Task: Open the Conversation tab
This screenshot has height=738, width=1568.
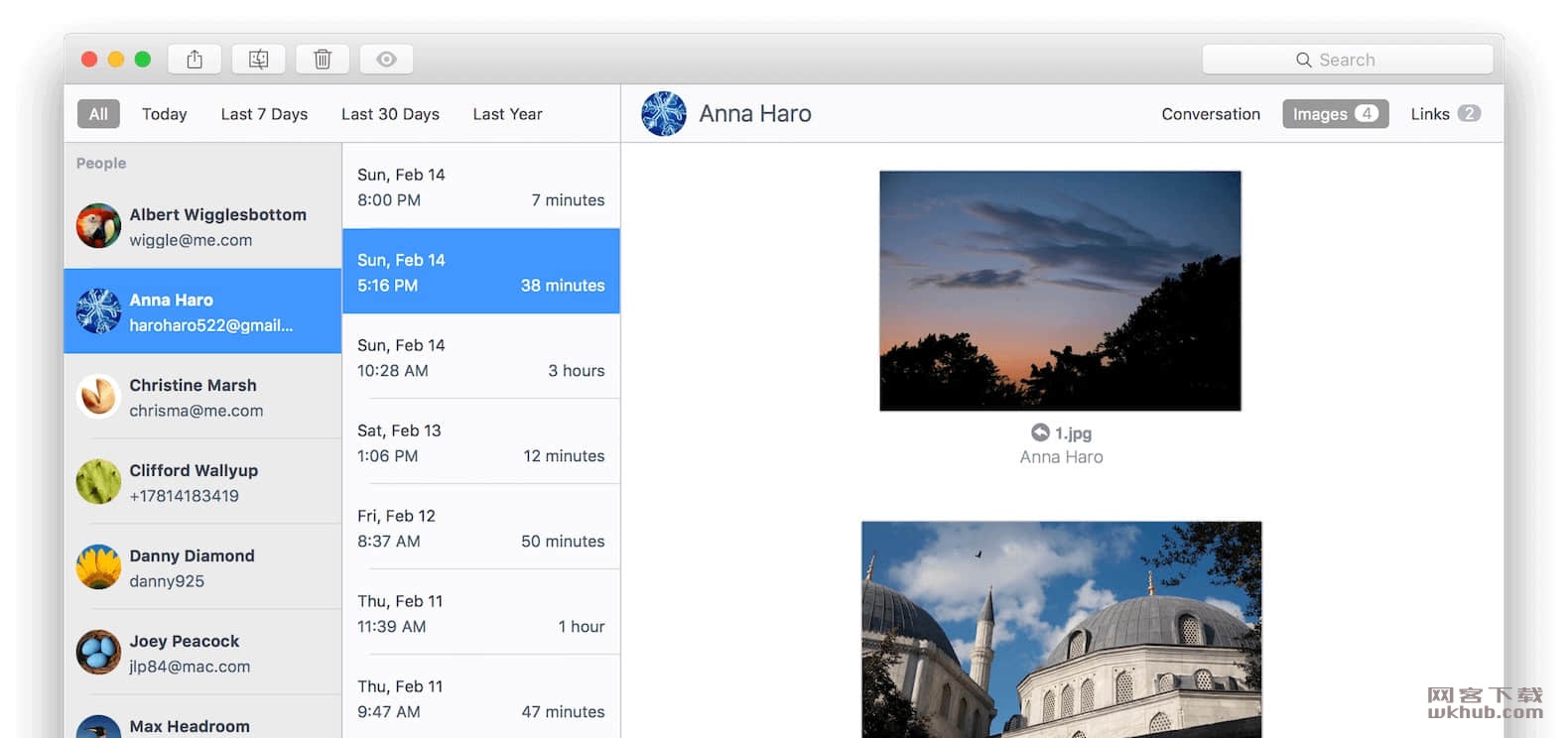Action: click(x=1211, y=114)
